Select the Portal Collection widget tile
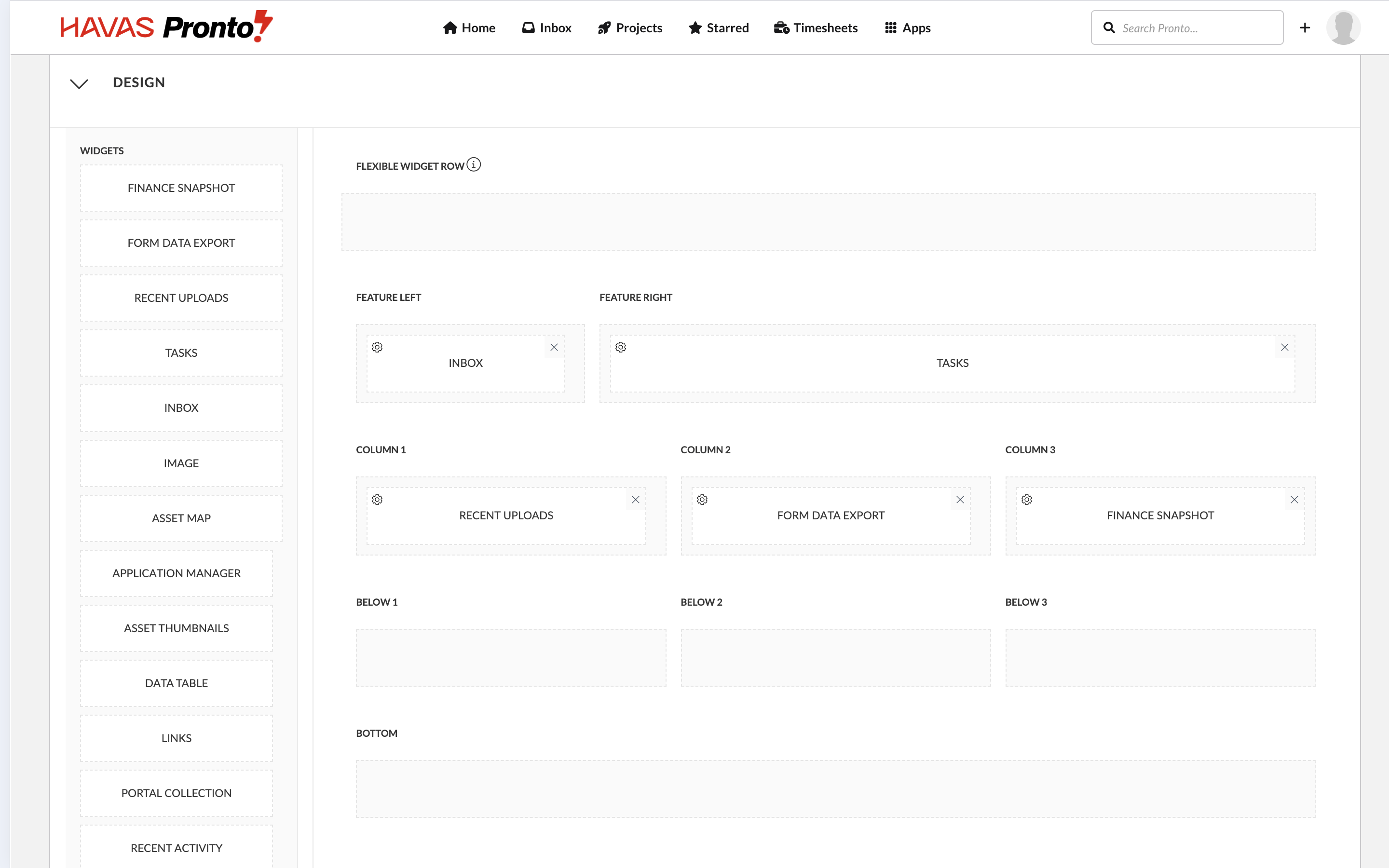Image resolution: width=1389 pixels, height=868 pixels. pos(176,793)
